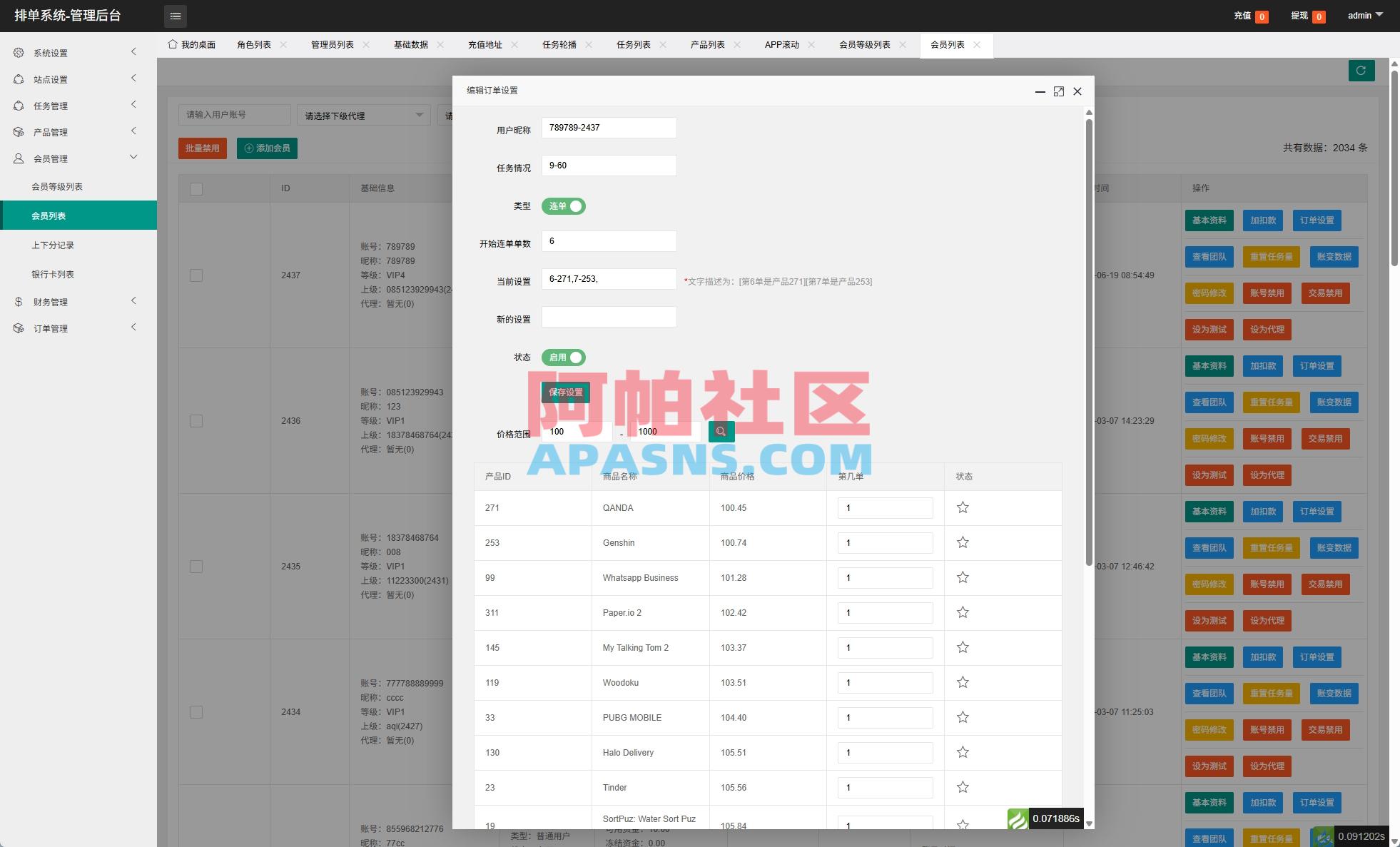The height and width of the screenshot is (847, 1400).
Task: Check the select-all checkbox in table header
Action: tap(196, 188)
